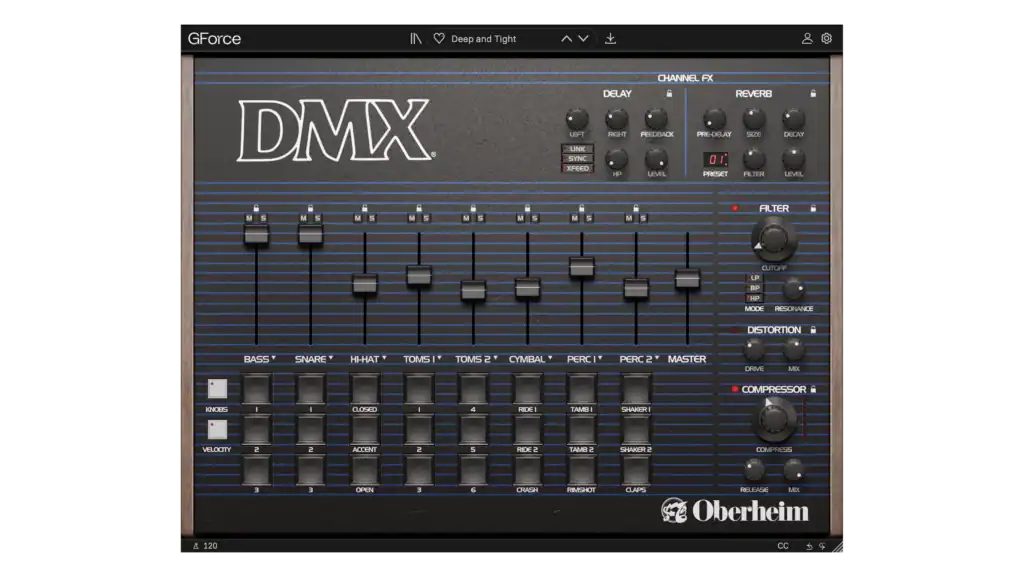Click the Hi-Hat channel fader
Viewport: 1024px width, 577px height.
click(x=364, y=284)
